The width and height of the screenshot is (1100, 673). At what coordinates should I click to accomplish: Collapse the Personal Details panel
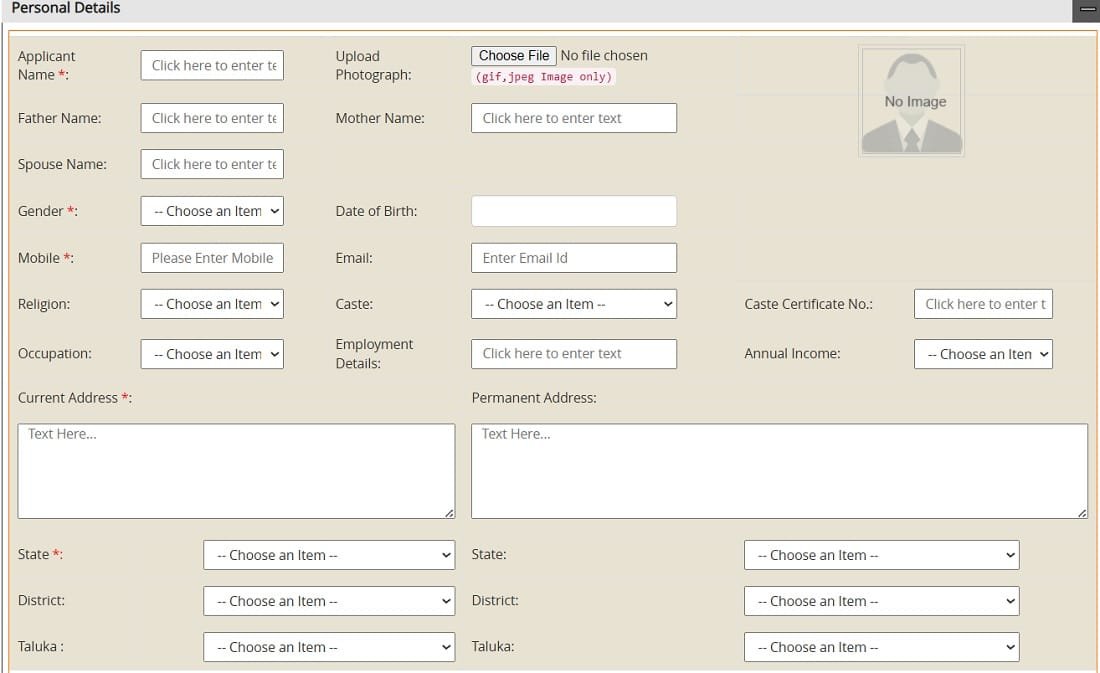pyautogui.click(x=1087, y=10)
